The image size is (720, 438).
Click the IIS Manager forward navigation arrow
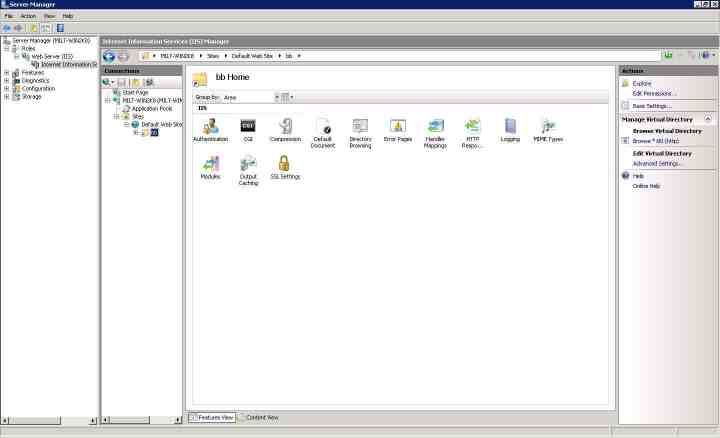point(123,56)
